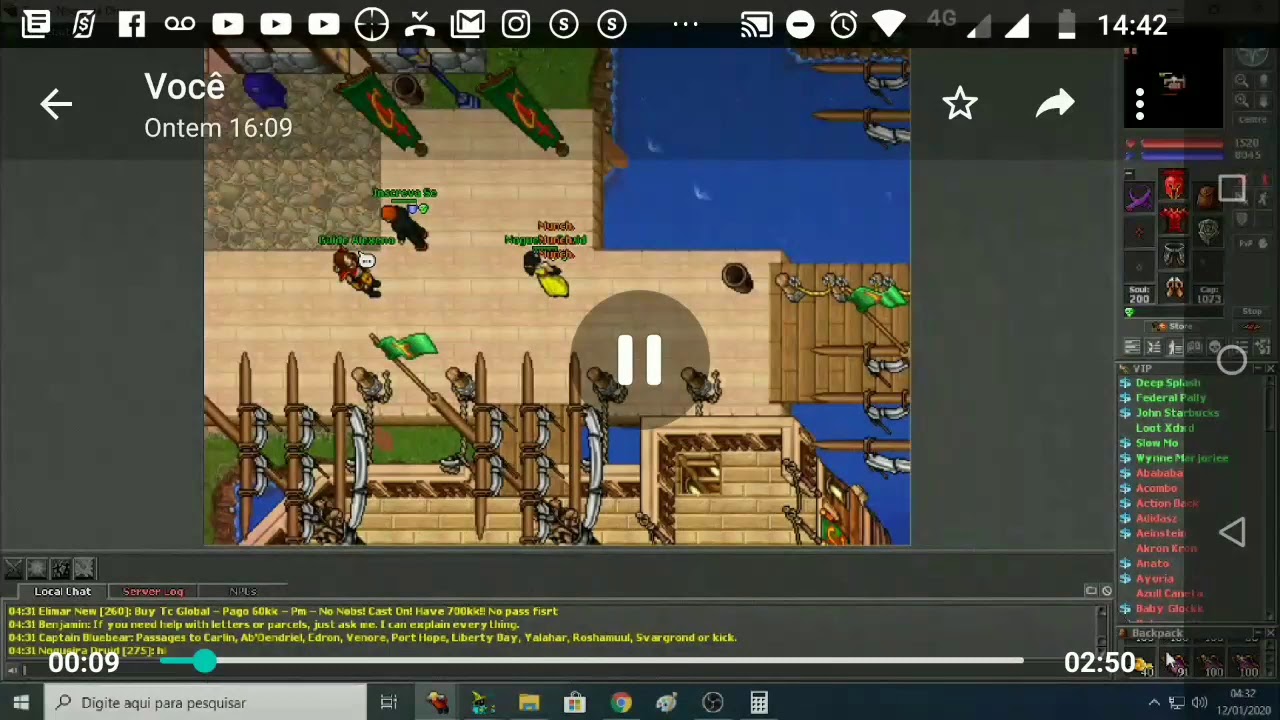This screenshot has width=1280, height=720.
Task: Close the VIP panel
Action: (x=1270, y=369)
